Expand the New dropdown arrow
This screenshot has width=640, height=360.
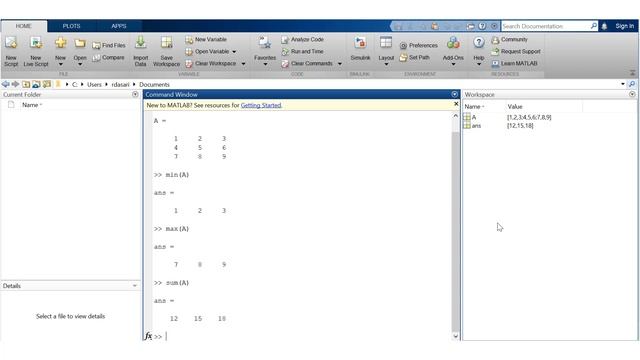coord(60,64)
